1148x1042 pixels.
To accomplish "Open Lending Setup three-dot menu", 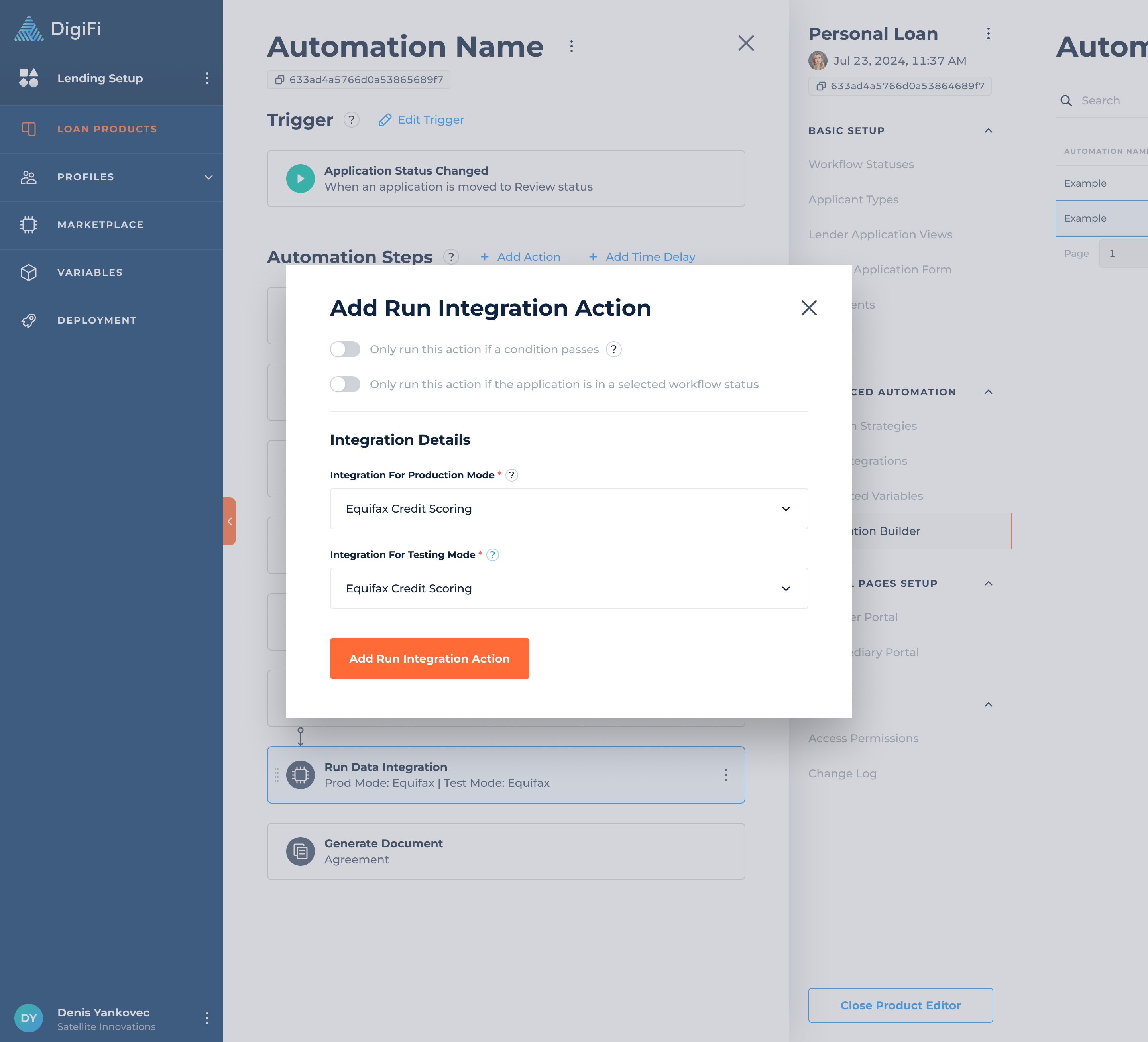I will [207, 78].
